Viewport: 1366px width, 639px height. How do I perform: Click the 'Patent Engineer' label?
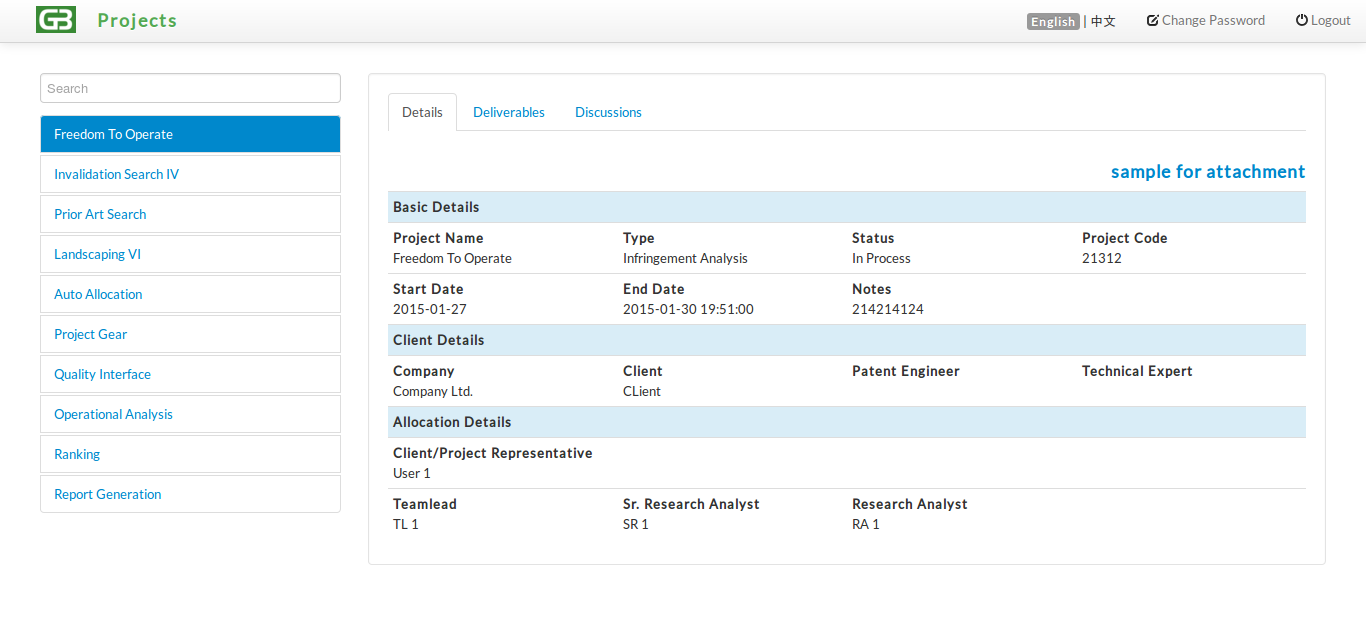[906, 371]
